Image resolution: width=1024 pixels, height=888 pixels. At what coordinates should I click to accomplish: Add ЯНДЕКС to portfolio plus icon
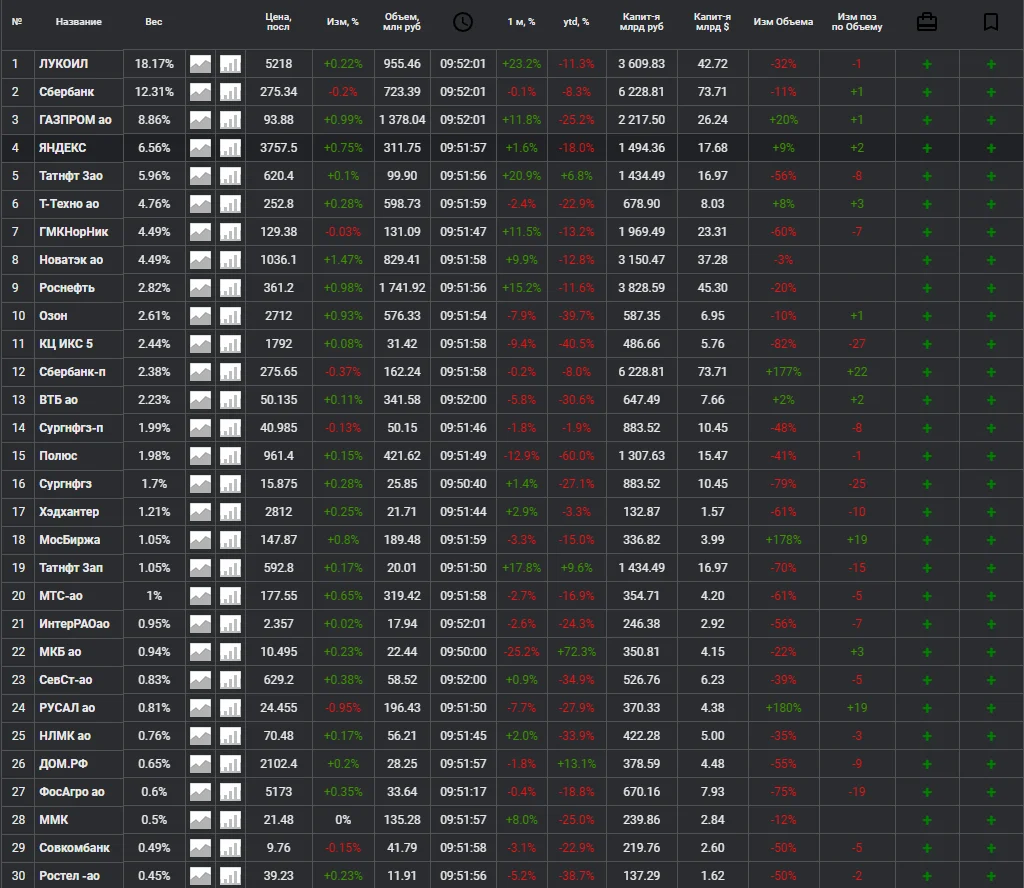click(927, 148)
